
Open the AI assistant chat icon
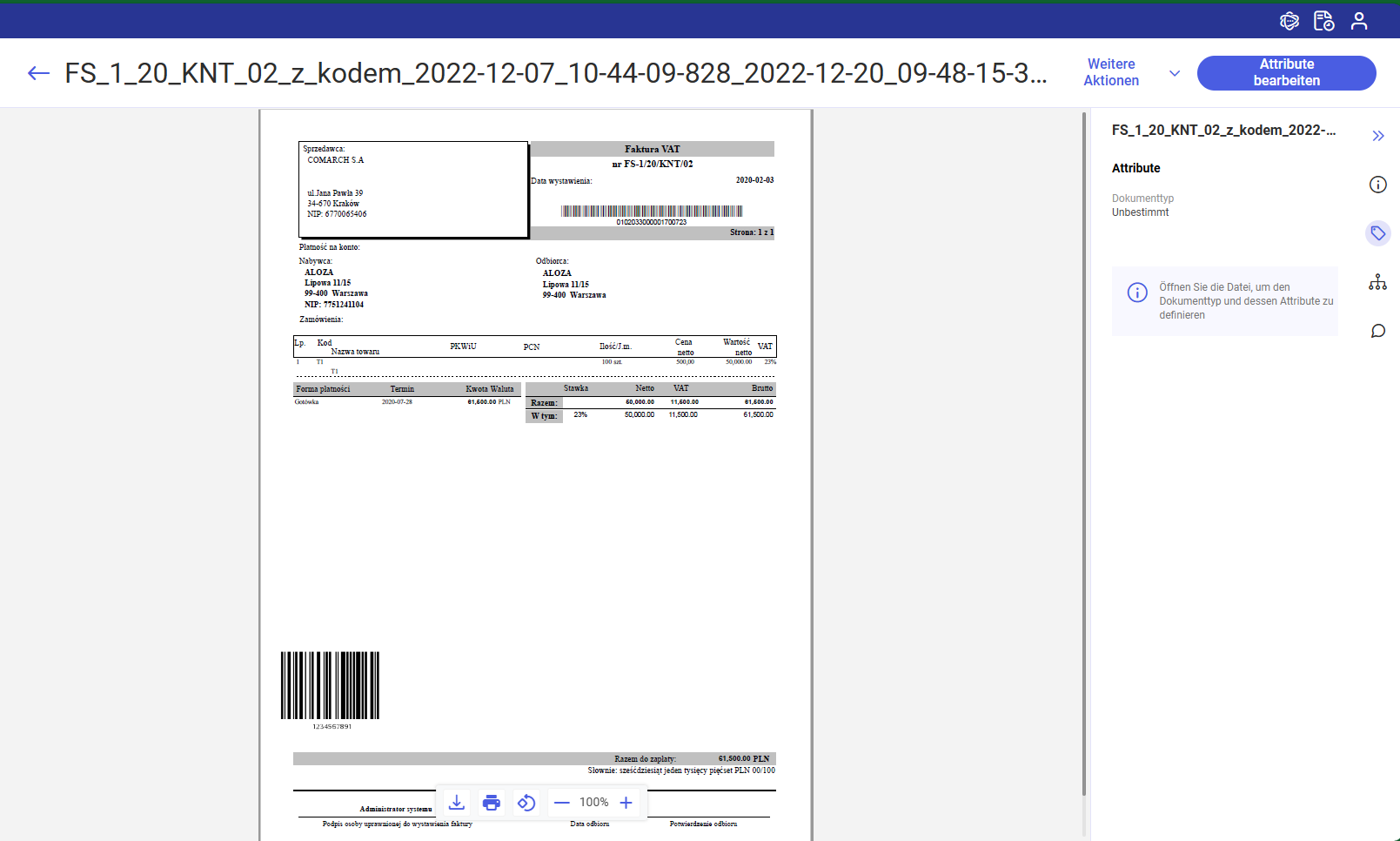[x=1289, y=21]
